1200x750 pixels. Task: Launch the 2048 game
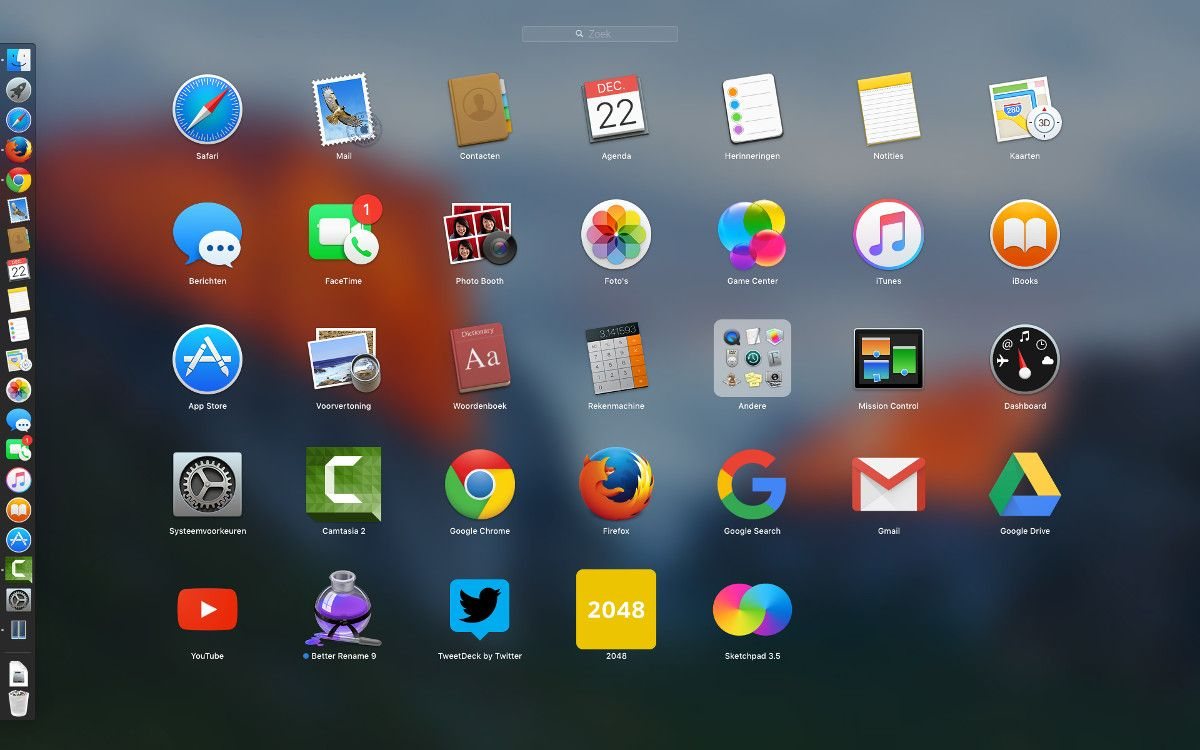(x=616, y=608)
